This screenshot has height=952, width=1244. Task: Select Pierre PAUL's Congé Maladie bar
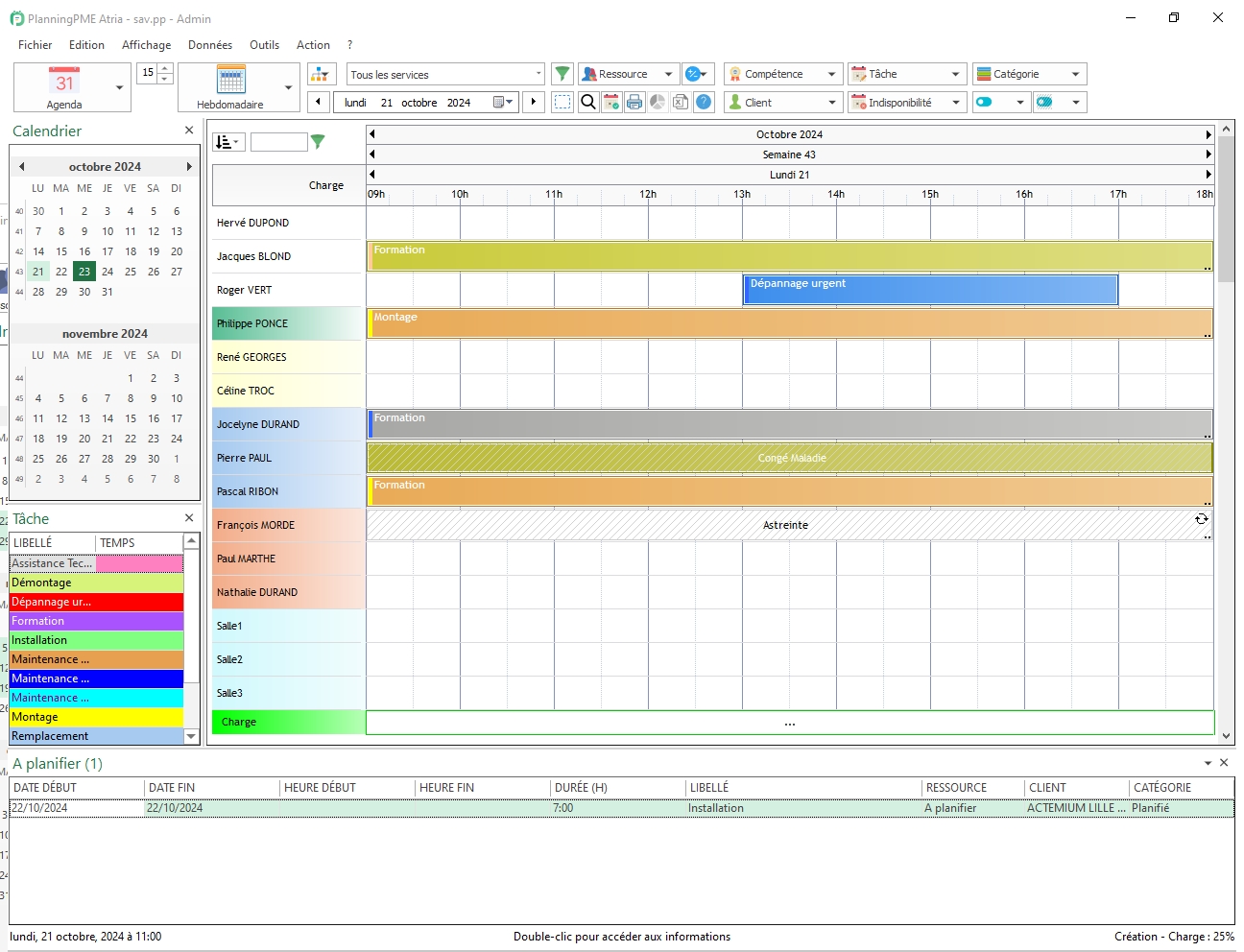(x=789, y=458)
